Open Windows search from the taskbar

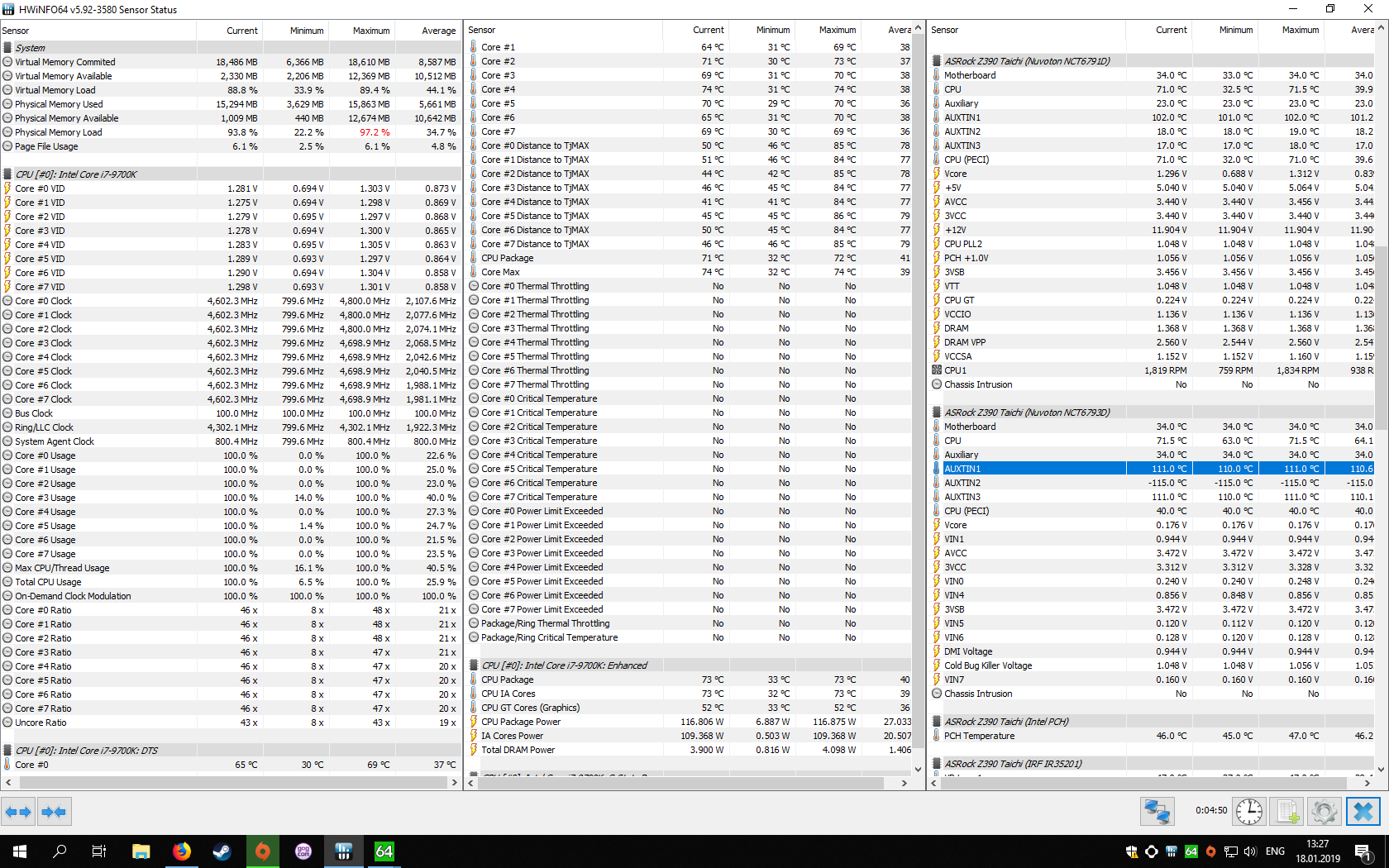coord(60,851)
